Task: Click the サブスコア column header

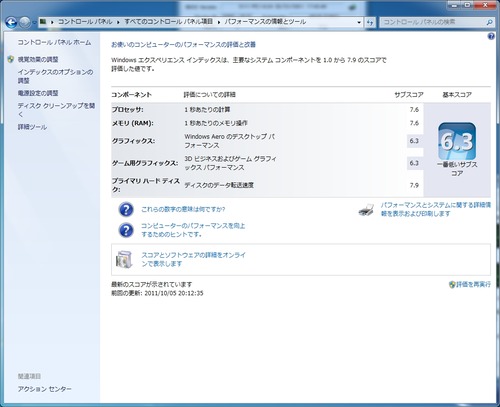Action: tap(409, 95)
